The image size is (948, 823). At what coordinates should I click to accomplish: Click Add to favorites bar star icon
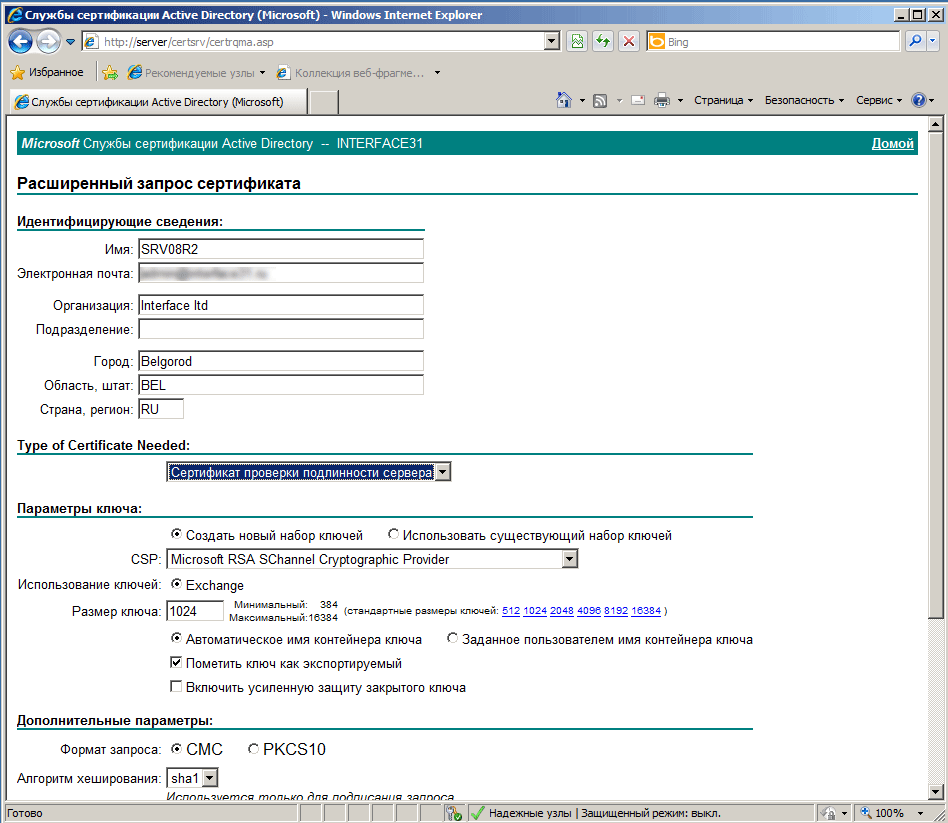pos(110,73)
